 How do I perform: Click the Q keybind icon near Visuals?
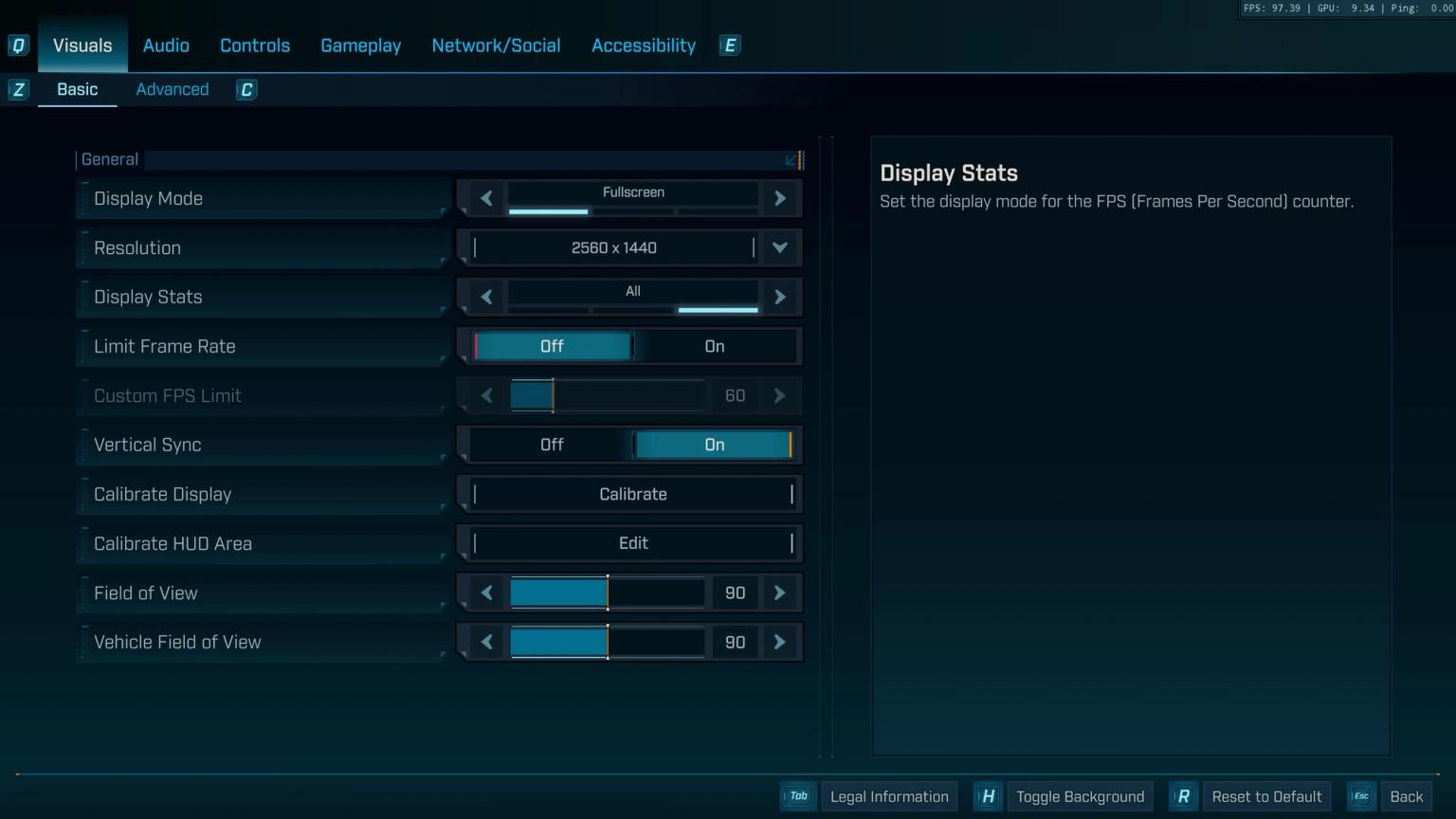pyautogui.click(x=18, y=45)
